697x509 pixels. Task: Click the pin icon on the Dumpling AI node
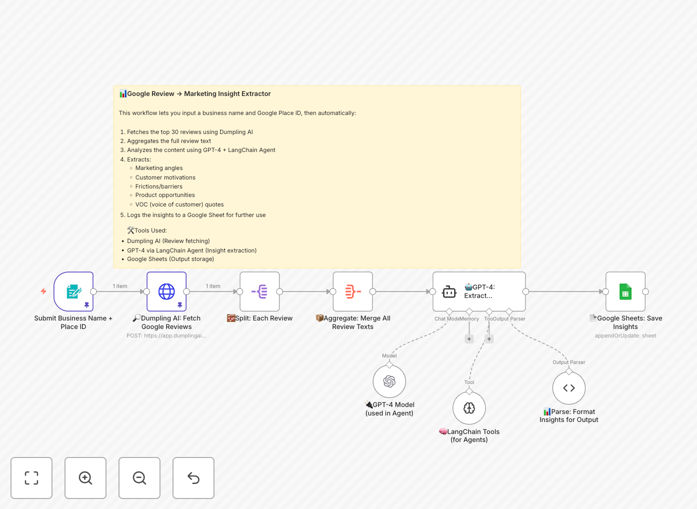(180, 305)
